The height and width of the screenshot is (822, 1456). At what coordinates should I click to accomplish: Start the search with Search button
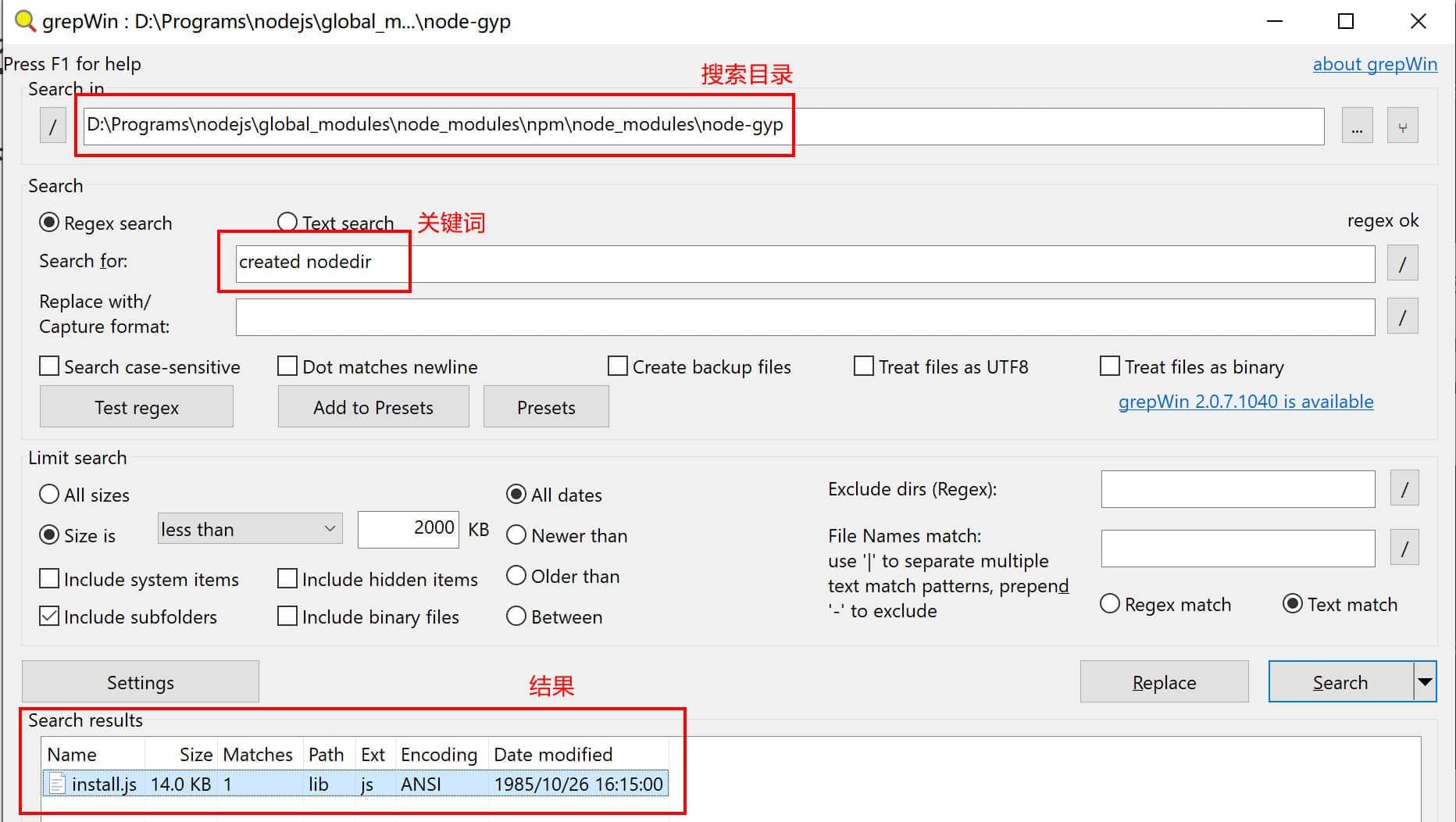coord(1341,682)
